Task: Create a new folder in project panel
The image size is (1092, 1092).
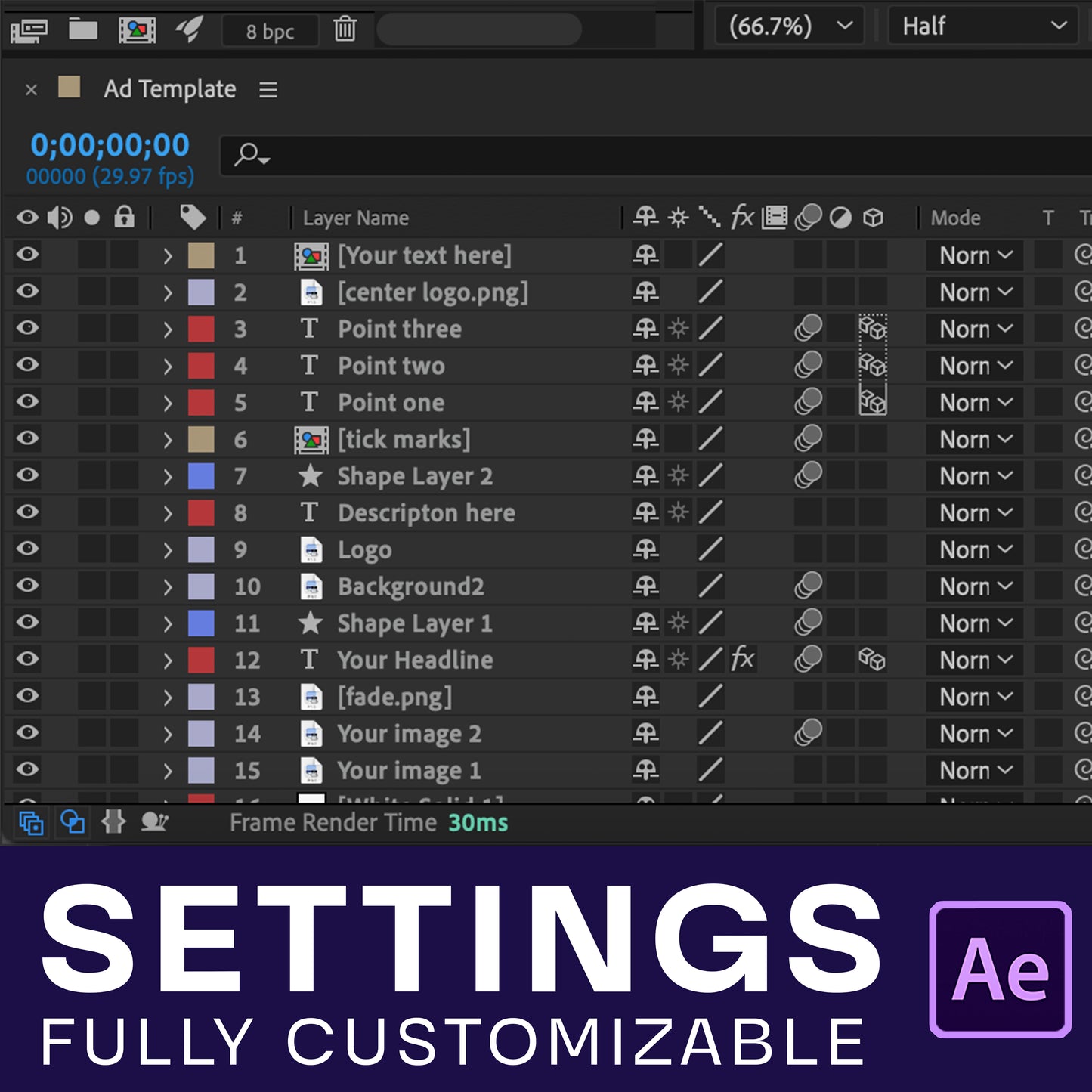Action: (83, 30)
